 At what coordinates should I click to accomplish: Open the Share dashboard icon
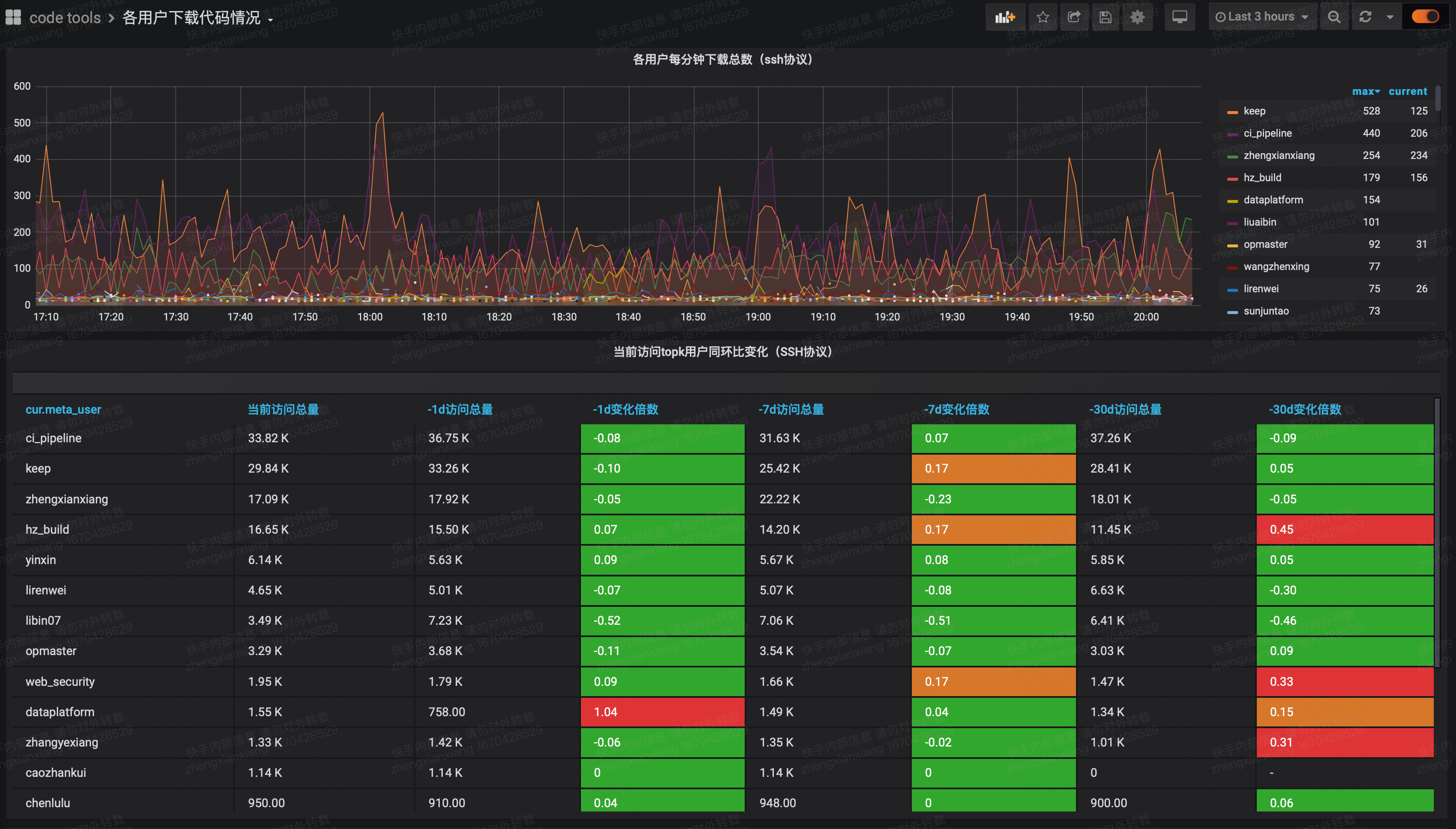point(1074,17)
